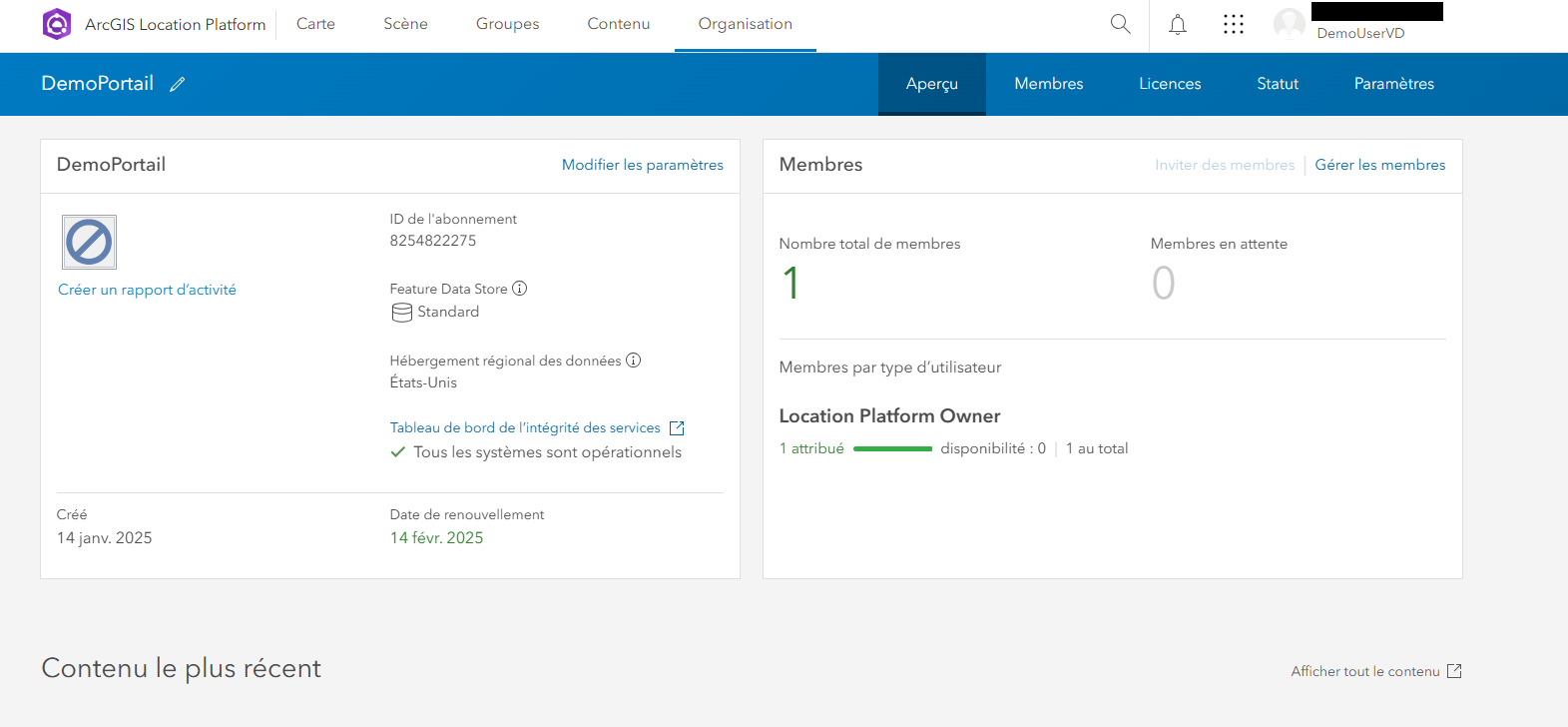1568x727 pixels.
Task: Click the external link icon beside Tableau de bord
Action: [677, 428]
